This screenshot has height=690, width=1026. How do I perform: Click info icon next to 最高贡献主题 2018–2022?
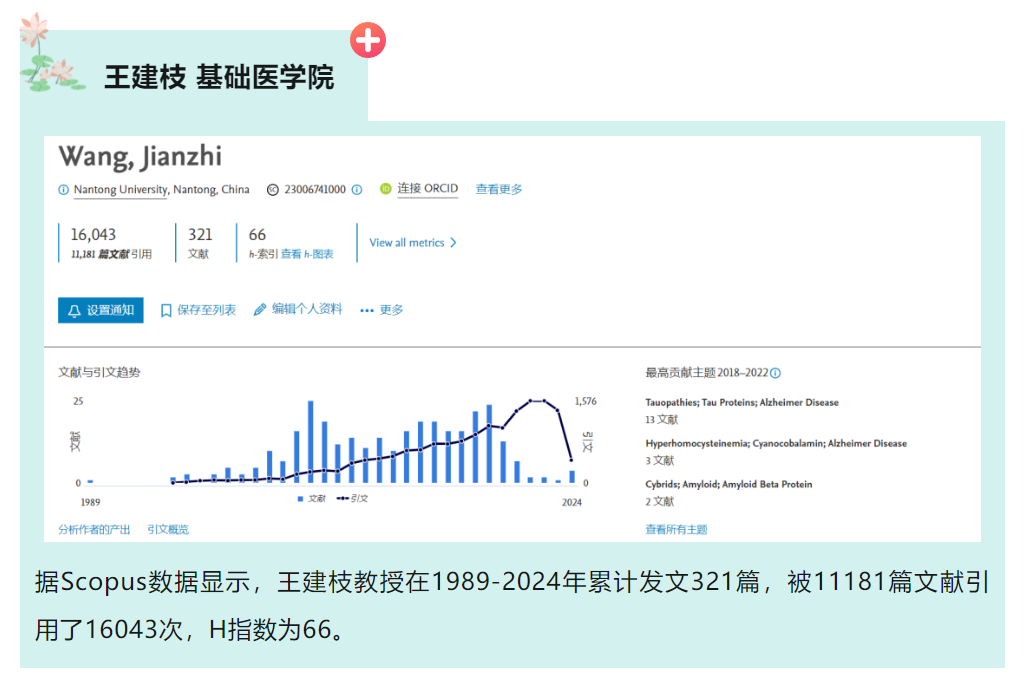point(775,373)
